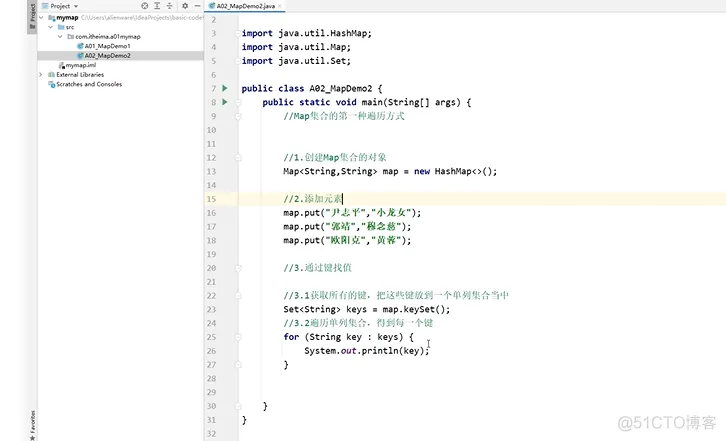
Task: Click on 'import java.util.Map;' line
Action: pyautogui.click(x=296, y=47)
